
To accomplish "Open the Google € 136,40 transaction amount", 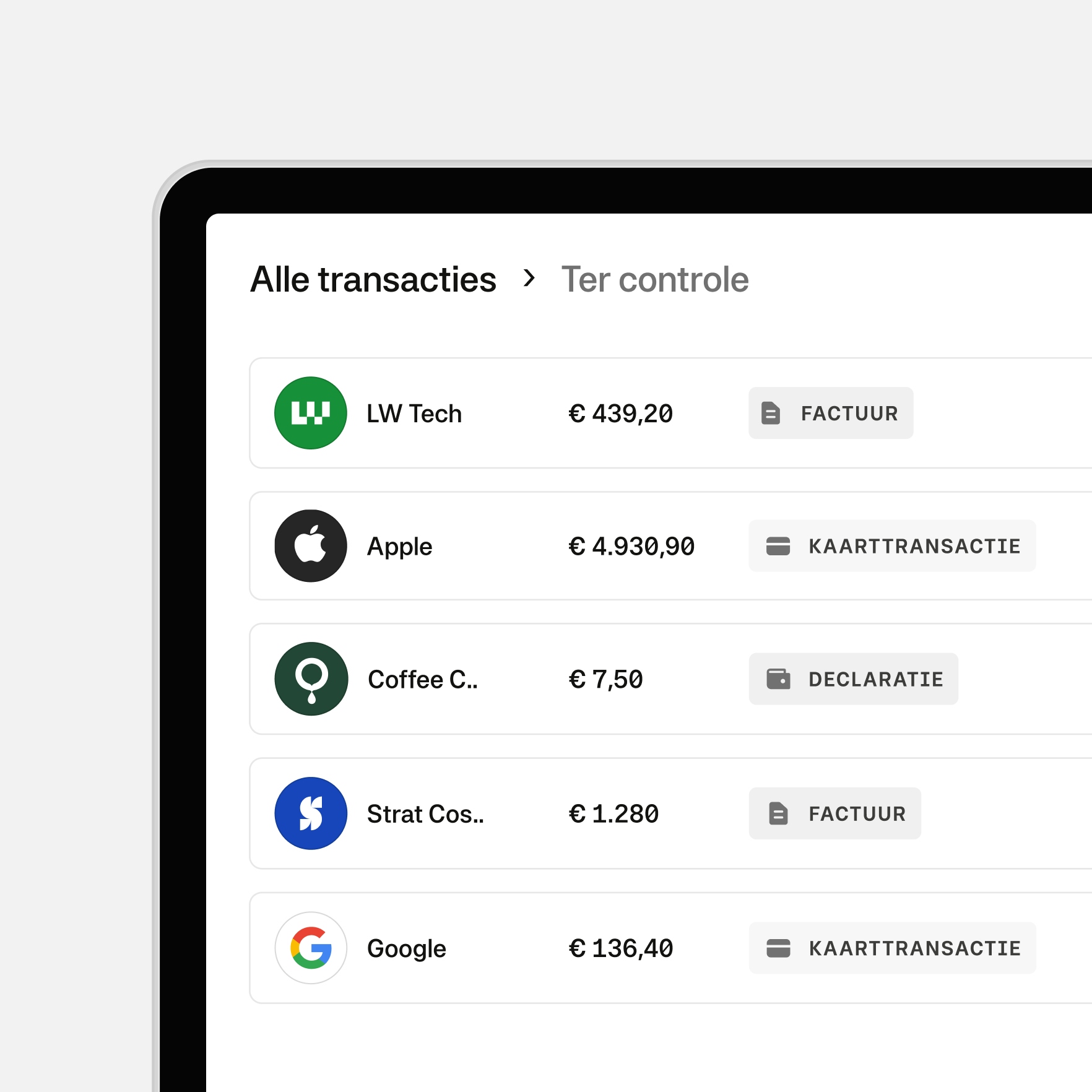I will (620, 948).
